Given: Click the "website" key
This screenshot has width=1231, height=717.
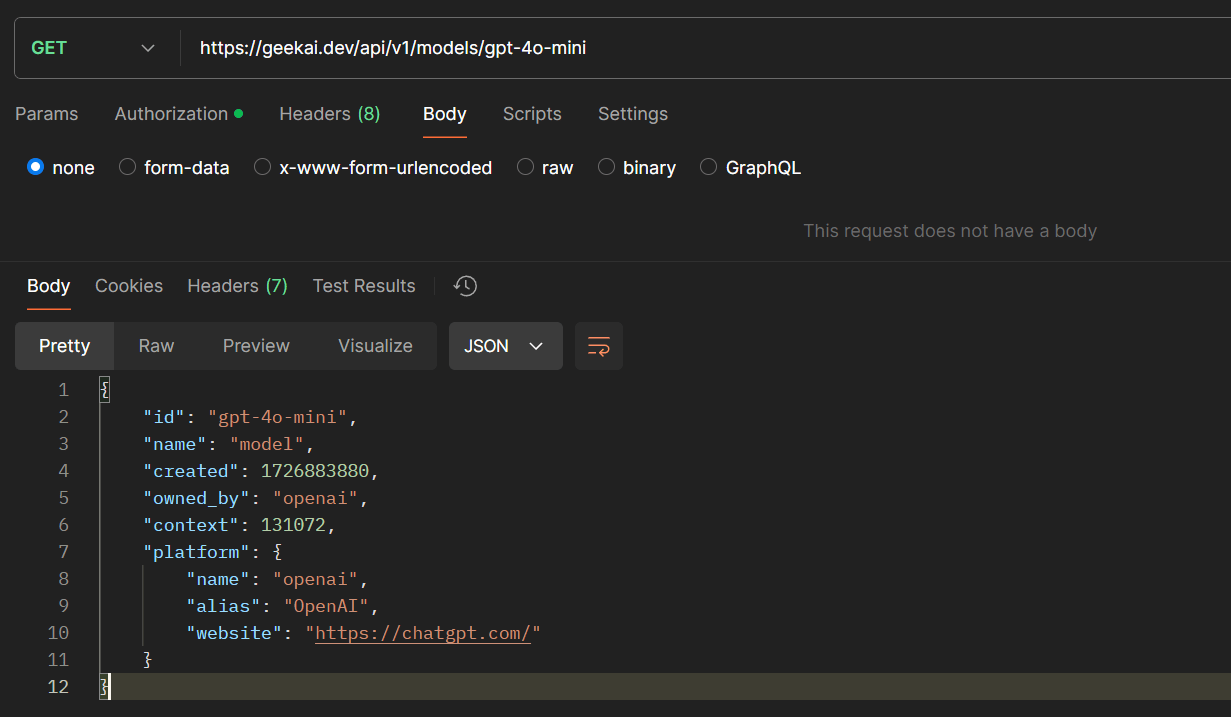Looking at the screenshot, I should tap(234, 633).
